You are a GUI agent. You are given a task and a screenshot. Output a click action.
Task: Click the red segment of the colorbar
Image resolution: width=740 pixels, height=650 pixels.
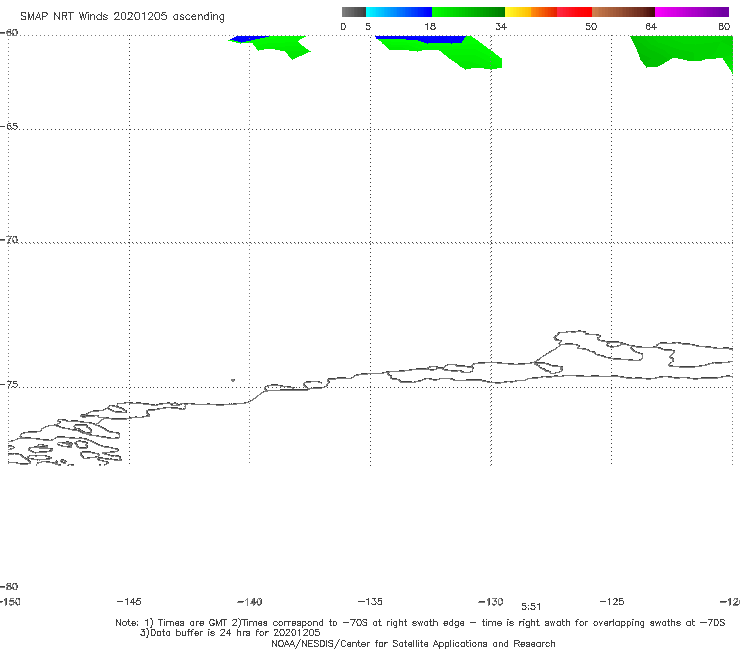(574, 12)
